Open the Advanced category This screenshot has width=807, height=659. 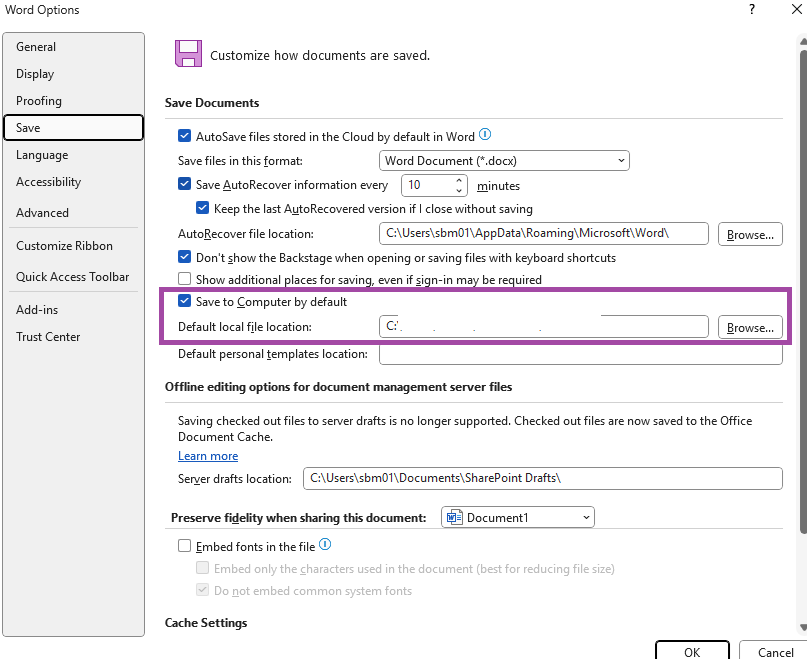[x=73, y=213]
